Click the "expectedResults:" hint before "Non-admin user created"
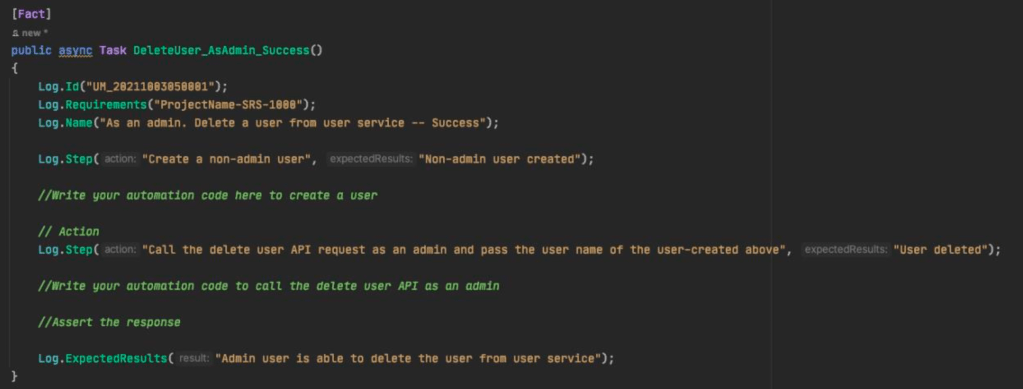This screenshot has height=389, width=1023. tap(371, 159)
